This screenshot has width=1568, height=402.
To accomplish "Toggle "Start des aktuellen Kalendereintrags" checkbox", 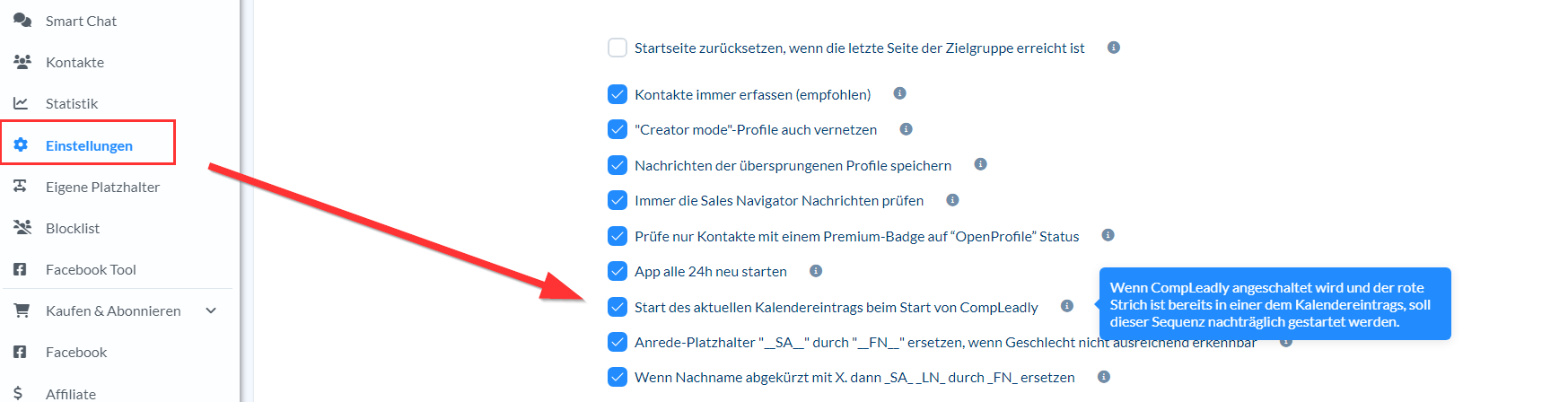I will (618, 307).
